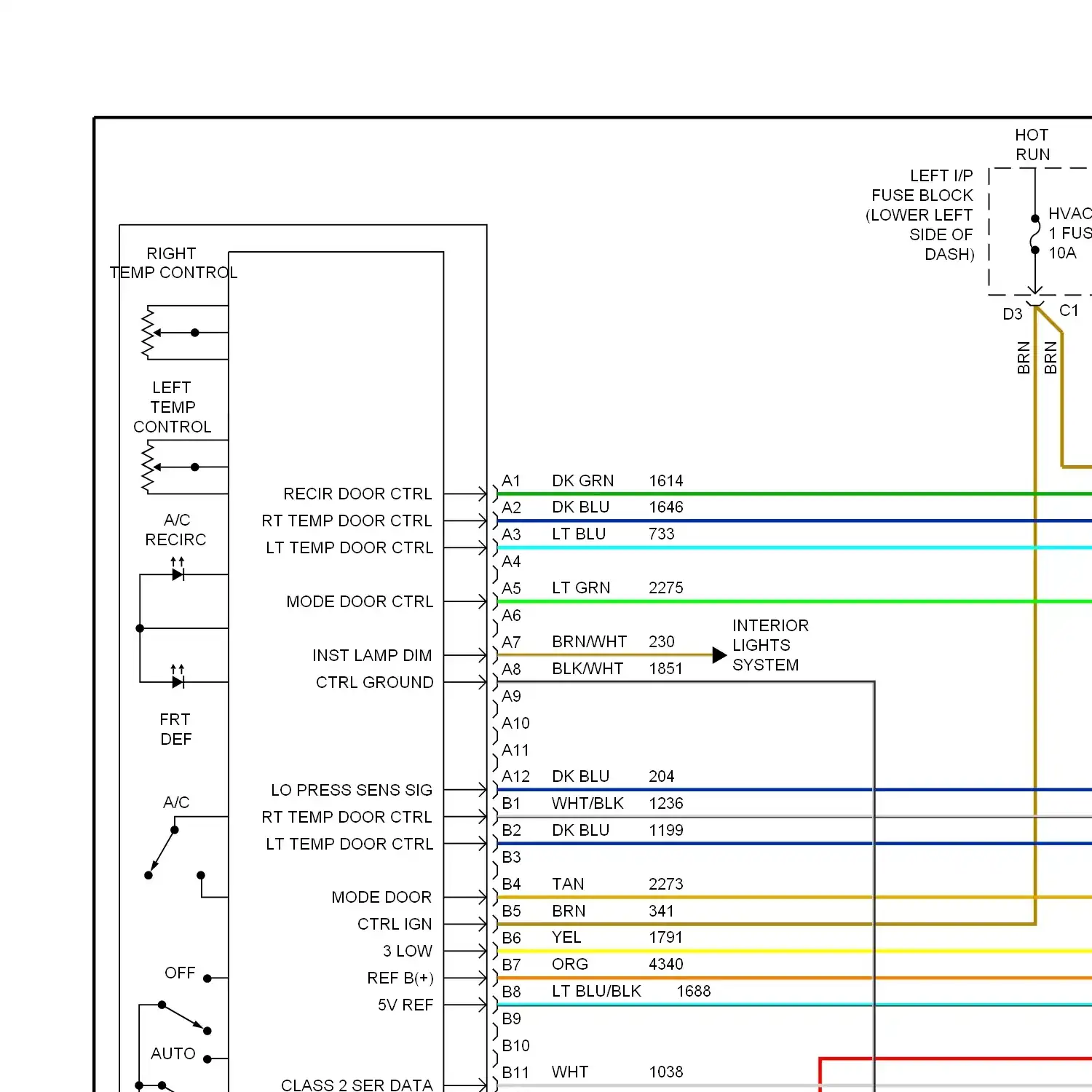Click circuit number 1038

(666, 1072)
